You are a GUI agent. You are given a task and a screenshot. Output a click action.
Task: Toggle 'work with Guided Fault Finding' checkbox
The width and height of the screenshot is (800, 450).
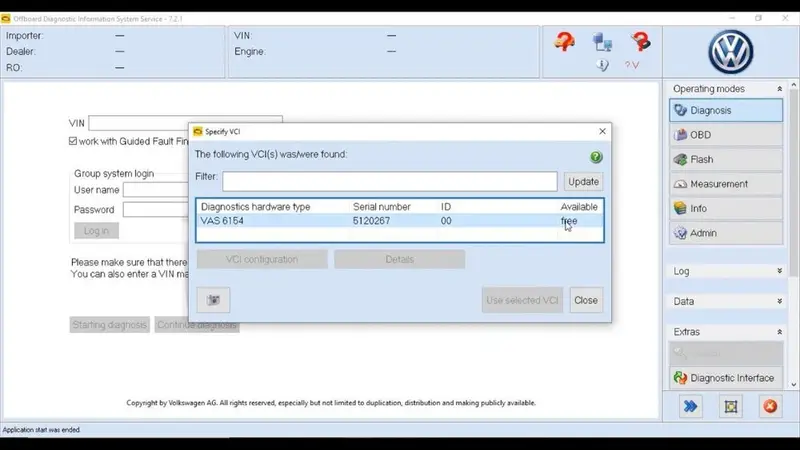(73, 141)
